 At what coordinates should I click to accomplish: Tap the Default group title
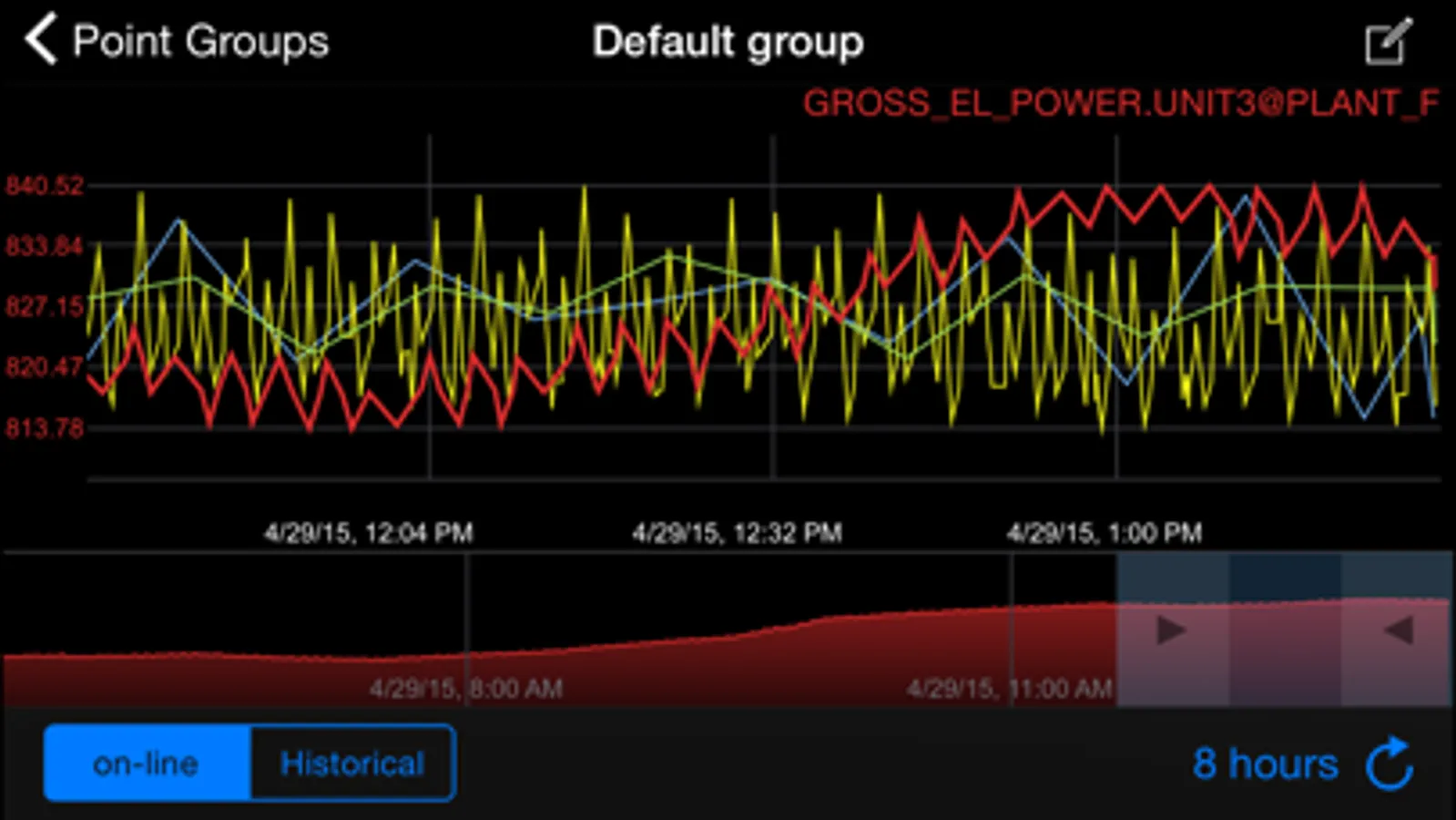[x=728, y=42]
